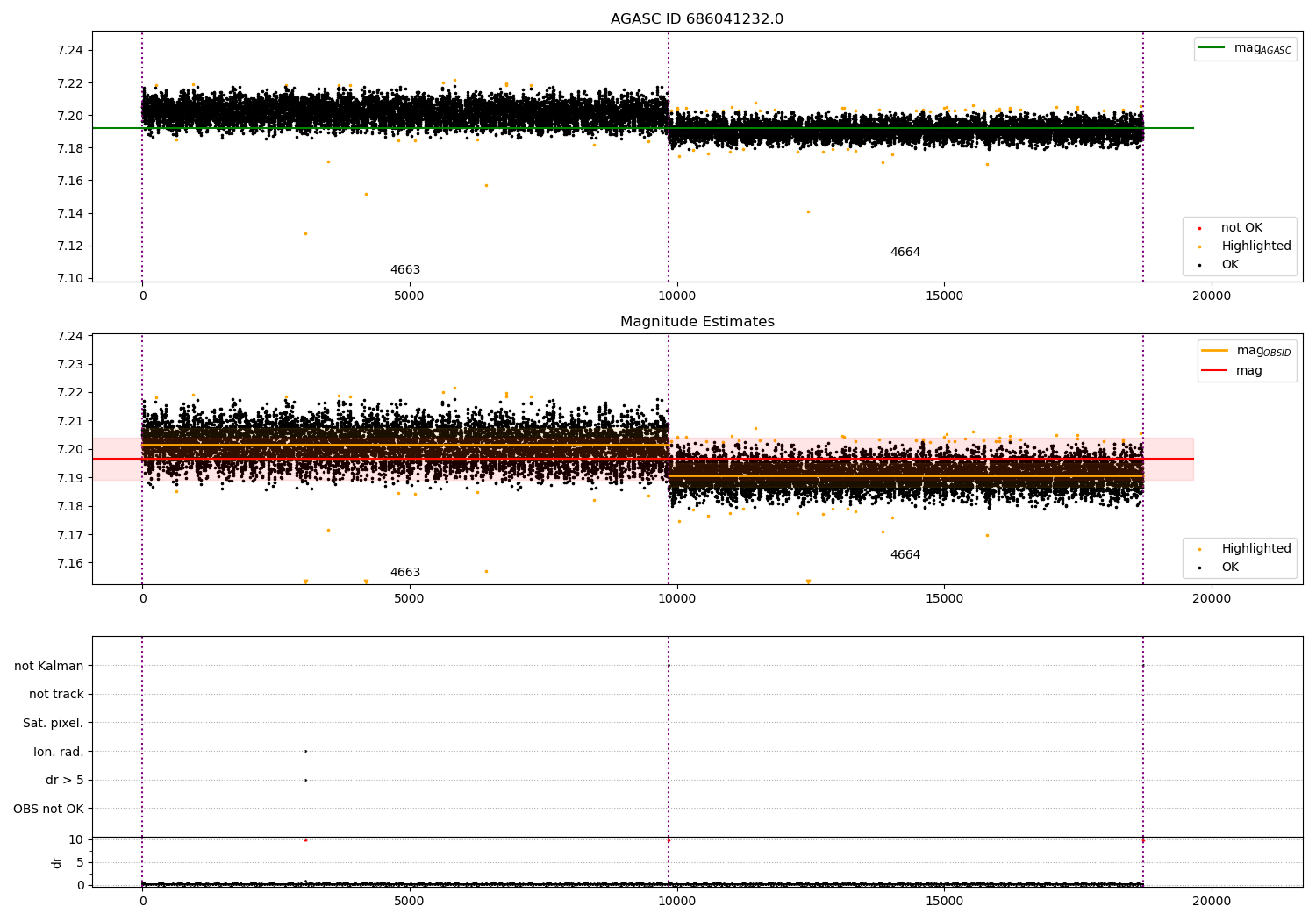This screenshot has height=921, width=1316.
Task: Click the 'OBS not OK' axis label
Action: click(x=49, y=810)
